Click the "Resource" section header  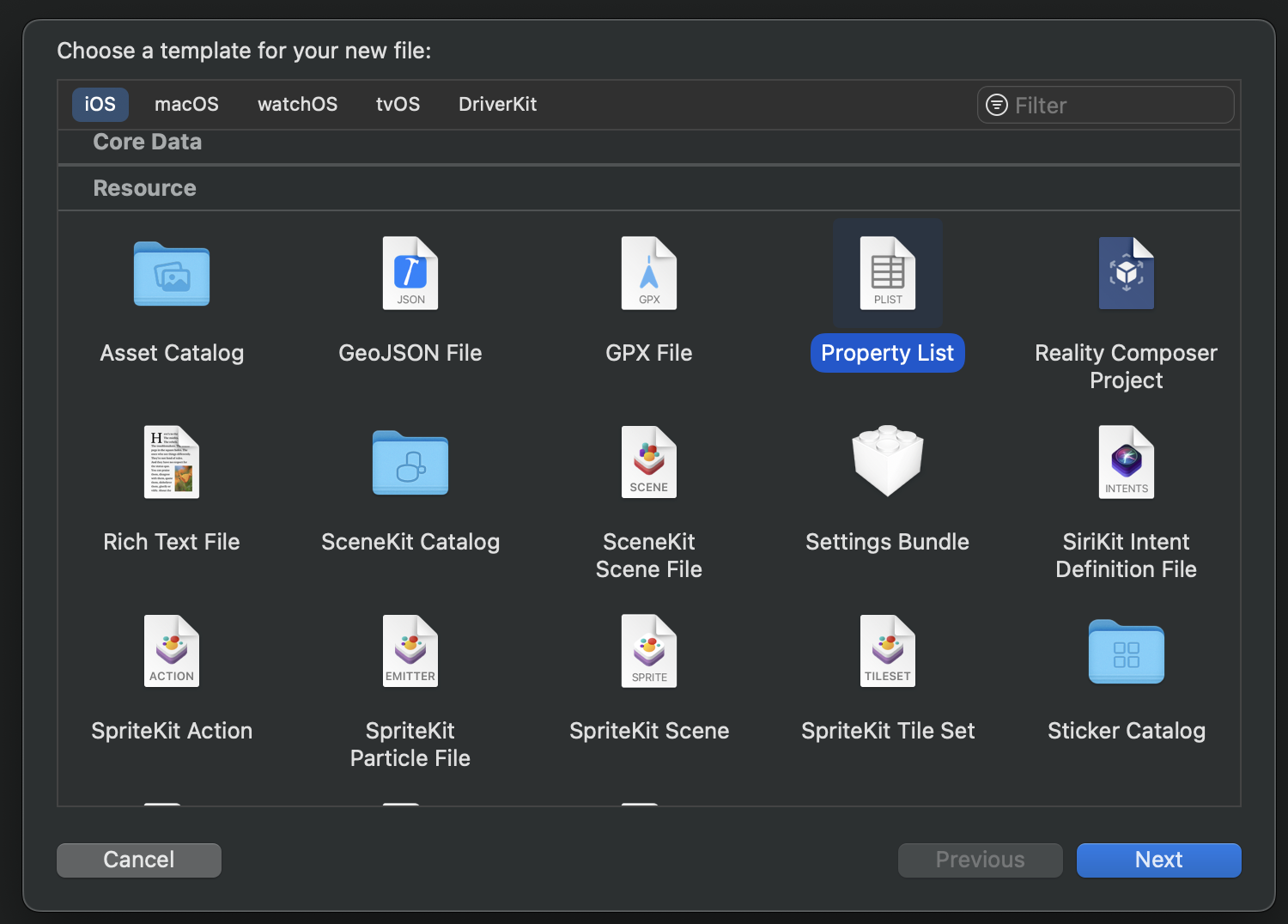pyautogui.click(x=144, y=188)
